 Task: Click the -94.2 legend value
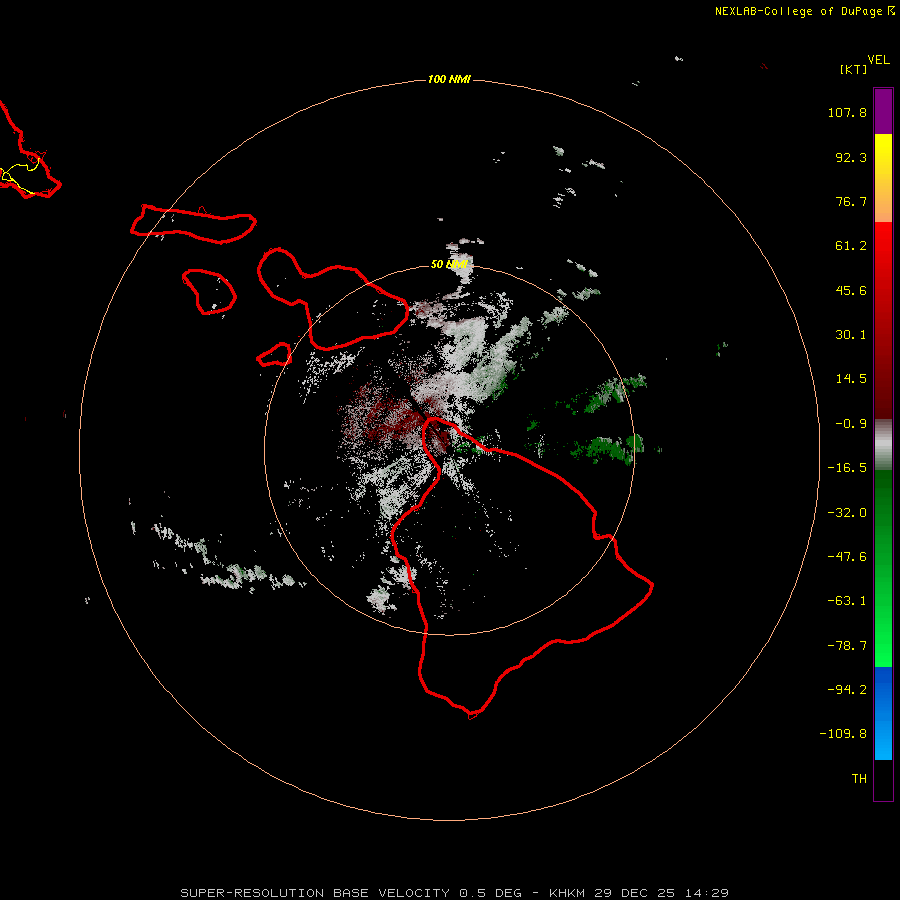pos(847,689)
